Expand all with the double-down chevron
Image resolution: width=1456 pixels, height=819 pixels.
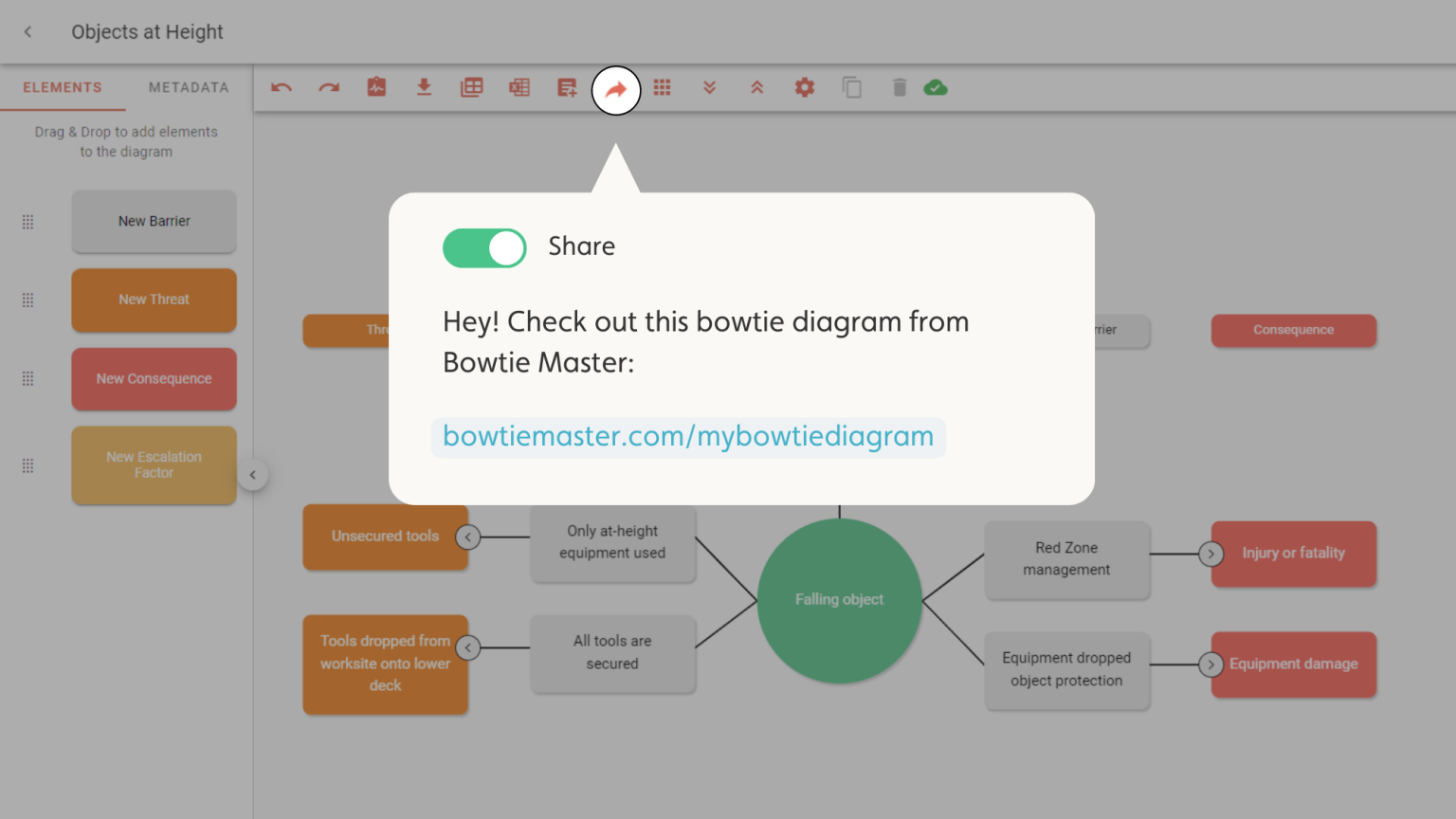709,88
